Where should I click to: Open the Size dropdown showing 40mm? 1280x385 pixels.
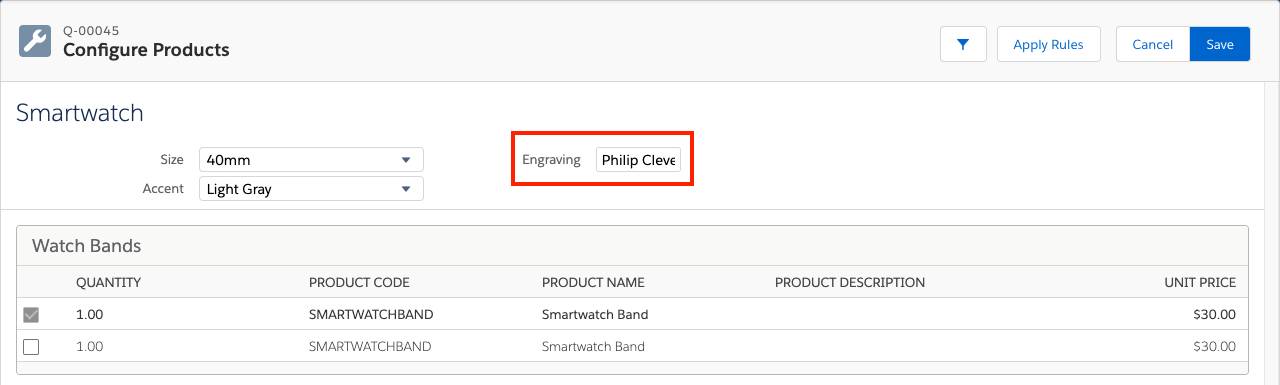[311, 159]
